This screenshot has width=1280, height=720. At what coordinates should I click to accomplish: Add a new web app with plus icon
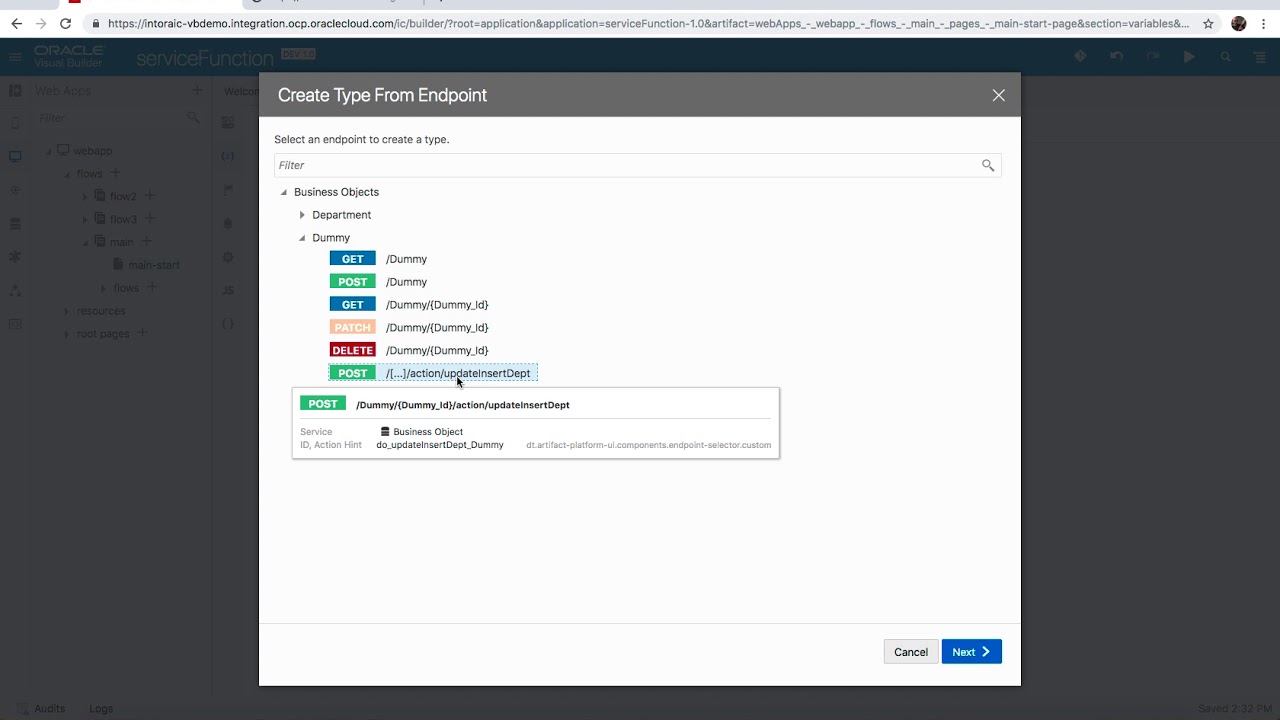197,91
